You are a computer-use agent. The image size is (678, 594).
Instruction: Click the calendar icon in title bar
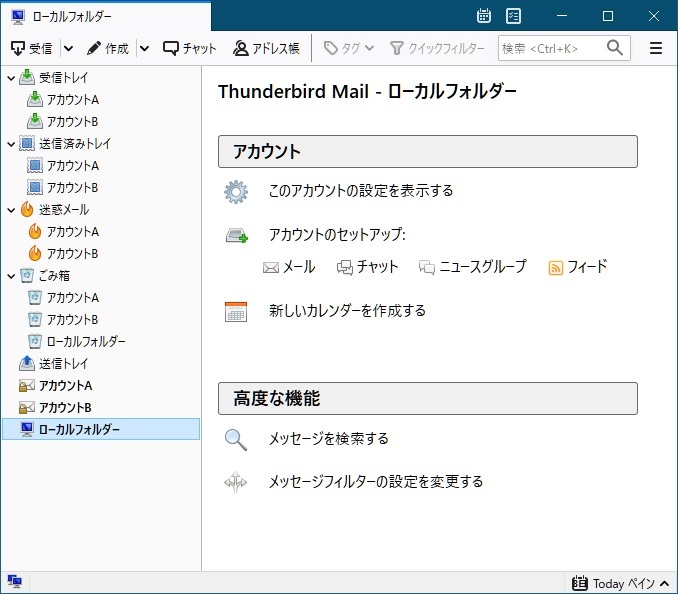point(484,16)
